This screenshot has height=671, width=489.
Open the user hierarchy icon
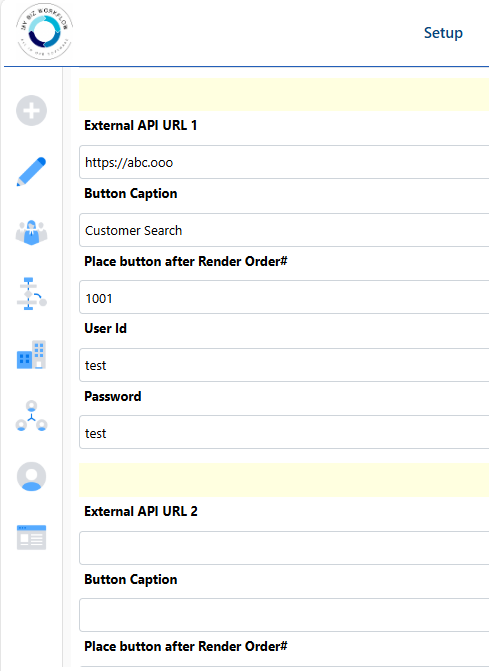[x=31, y=416]
